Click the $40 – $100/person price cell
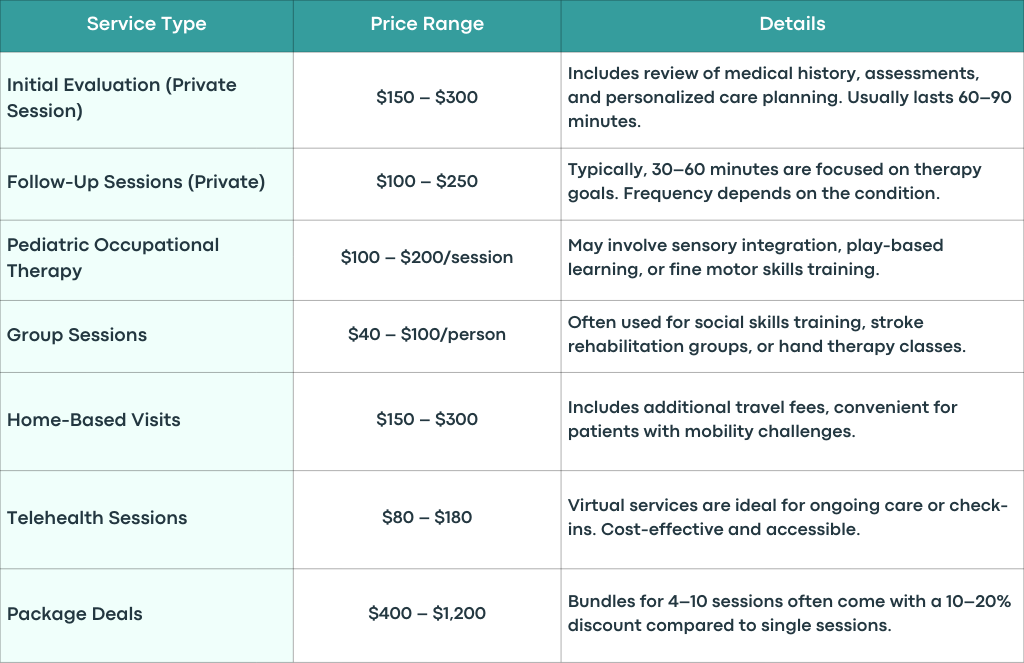Image resolution: width=1024 pixels, height=663 pixels. 427,334
